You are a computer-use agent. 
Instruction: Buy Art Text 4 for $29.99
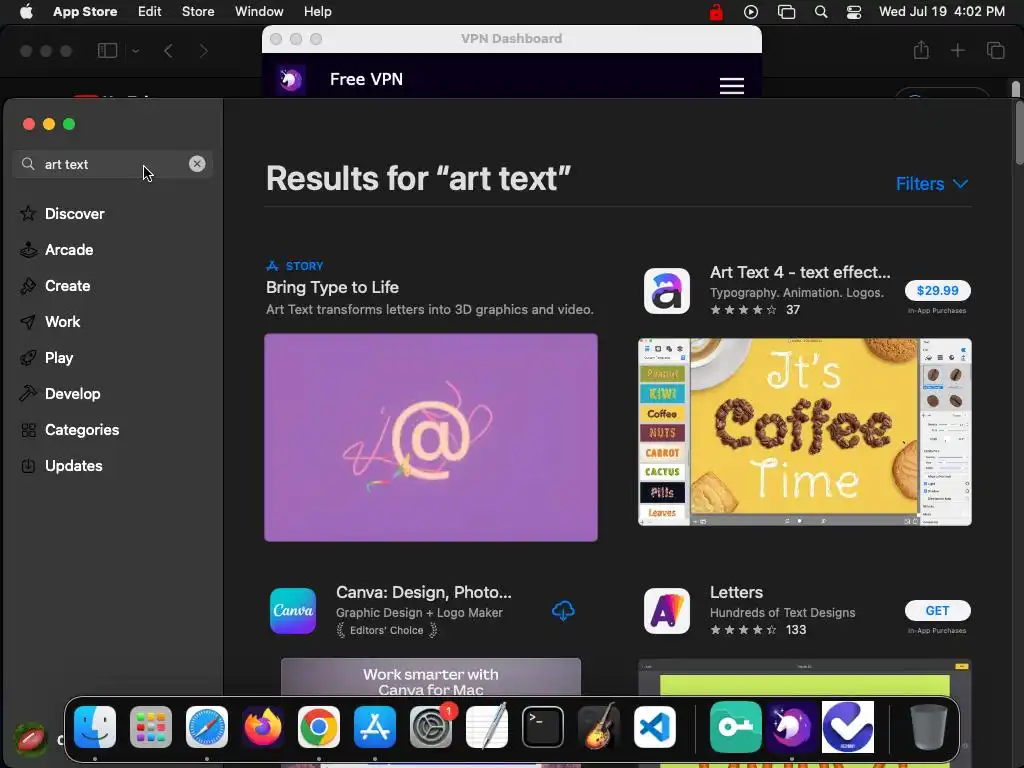tap(937, 291)
